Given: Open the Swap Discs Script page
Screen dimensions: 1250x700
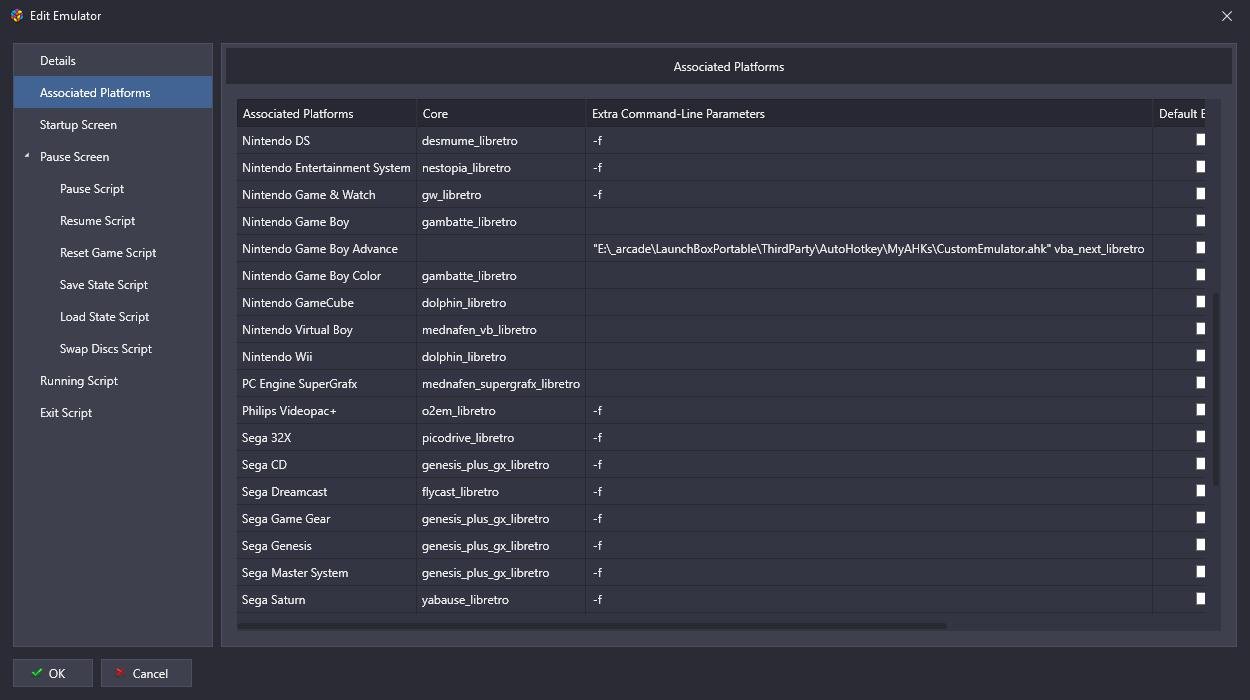Looking at the screenshot, I should [106, 349].
